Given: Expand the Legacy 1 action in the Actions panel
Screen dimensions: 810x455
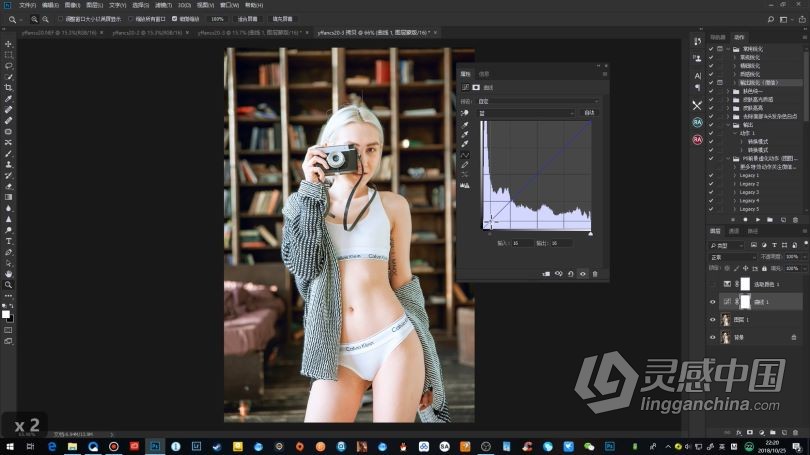Looking at the screenshot, I should click(733, 175).
